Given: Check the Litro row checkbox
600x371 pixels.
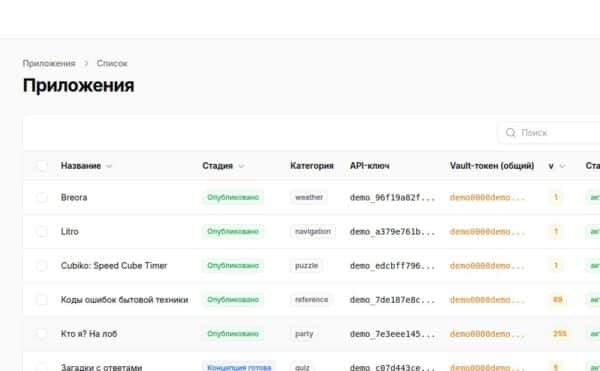Looking at the screenshot, I should 42,231.
